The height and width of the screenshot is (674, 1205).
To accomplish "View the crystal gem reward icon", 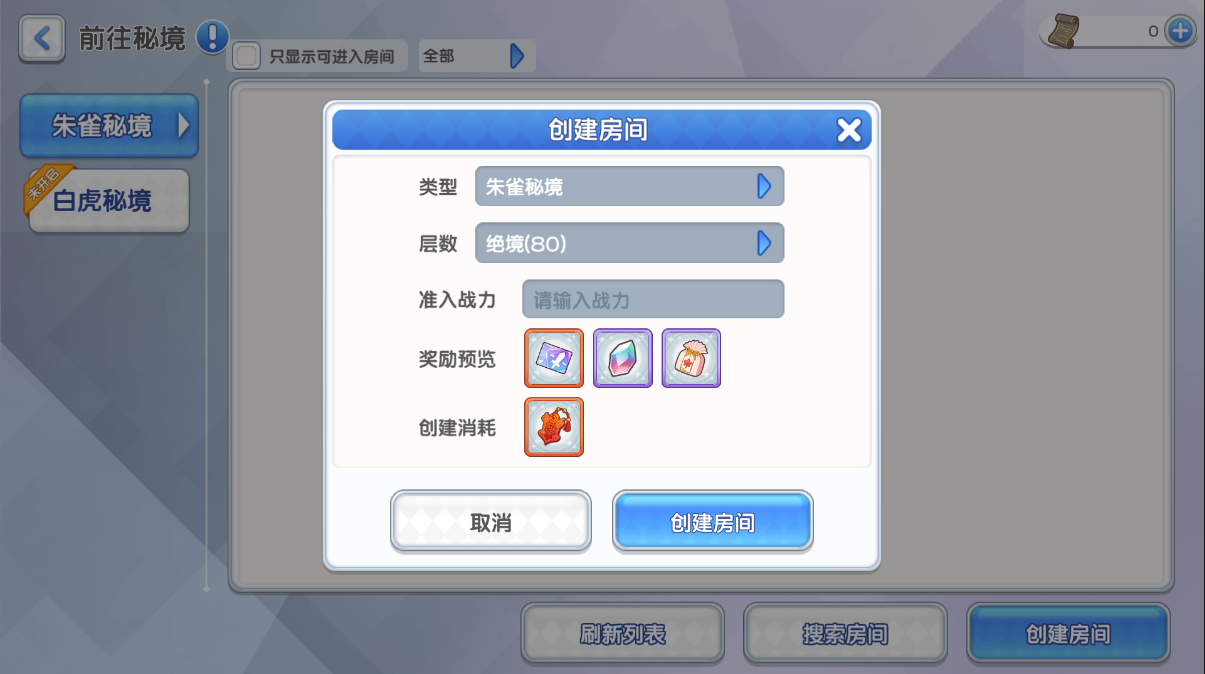I will click(x=623, y=358).
